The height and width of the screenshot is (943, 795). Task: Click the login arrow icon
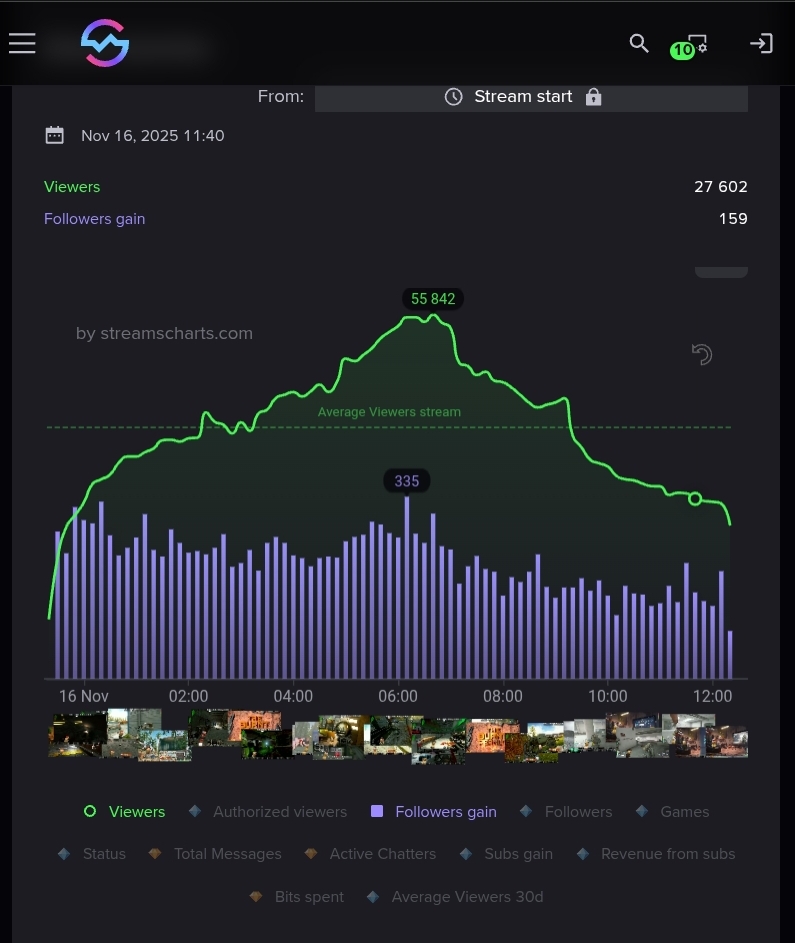tap(761, 43)
